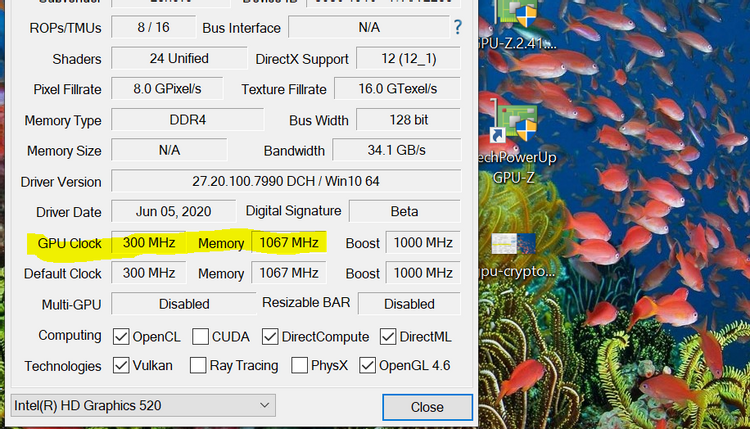Click the Memory Type DDR4 field
Viewport: 750px width, 429px height.
tap(188, 120)
